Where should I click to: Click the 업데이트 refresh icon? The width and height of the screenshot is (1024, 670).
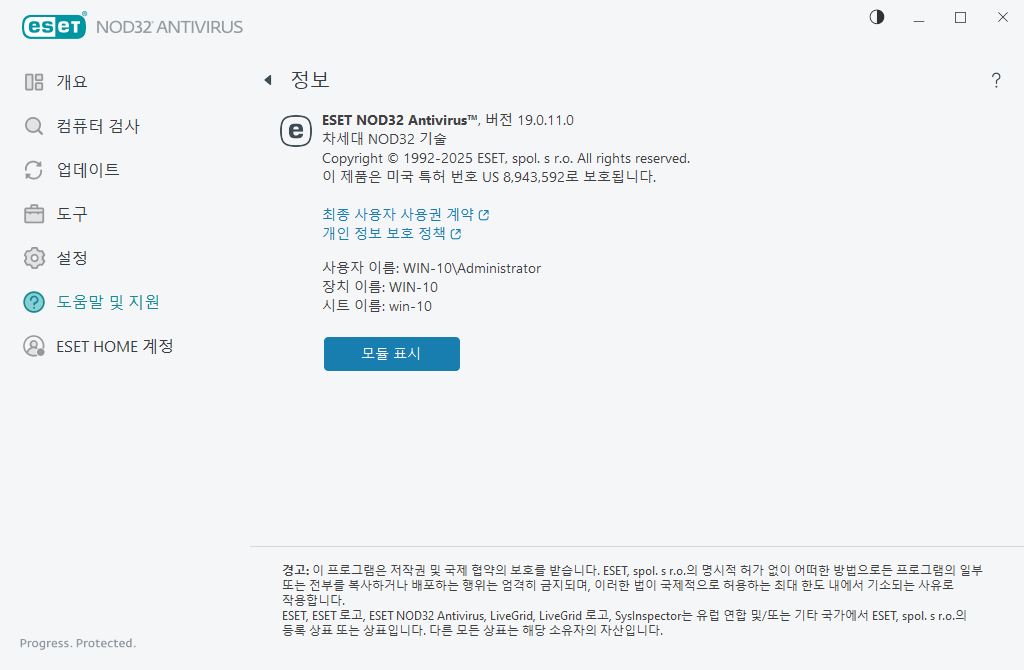[x=33, y=170]
